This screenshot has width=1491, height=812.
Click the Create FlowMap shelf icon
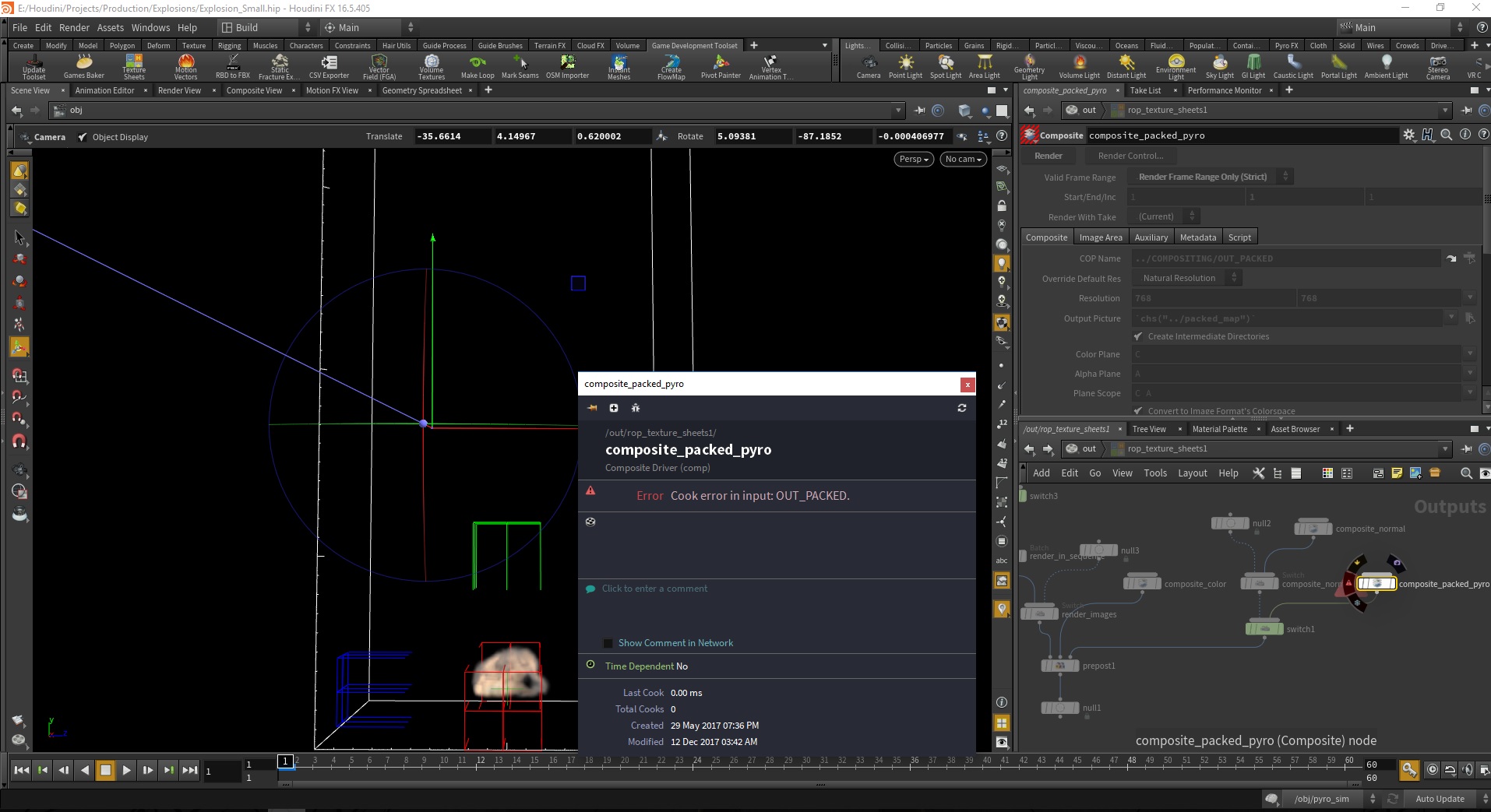(x=671, y=67)
